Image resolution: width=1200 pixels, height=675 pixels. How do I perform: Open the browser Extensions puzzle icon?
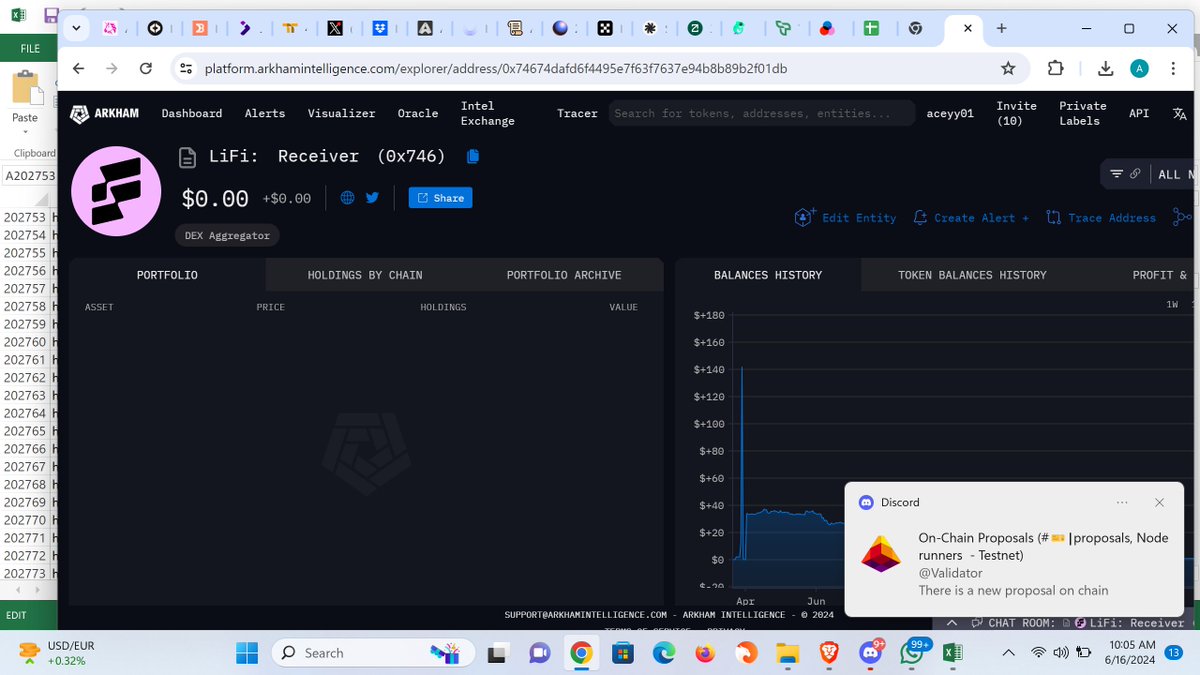tap(1056, 68)
